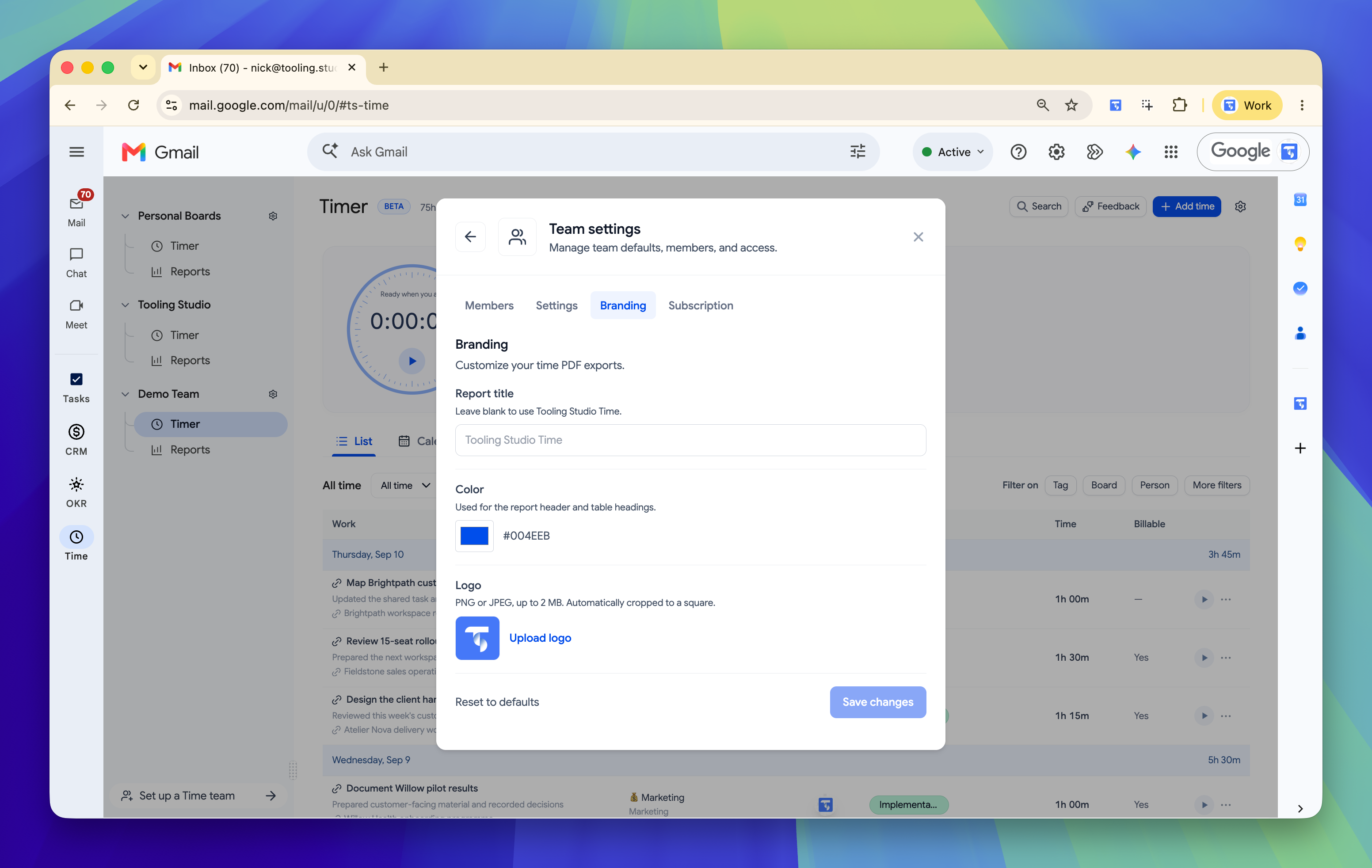Open Google Tasks side panel icon

tap(1300, 288)
